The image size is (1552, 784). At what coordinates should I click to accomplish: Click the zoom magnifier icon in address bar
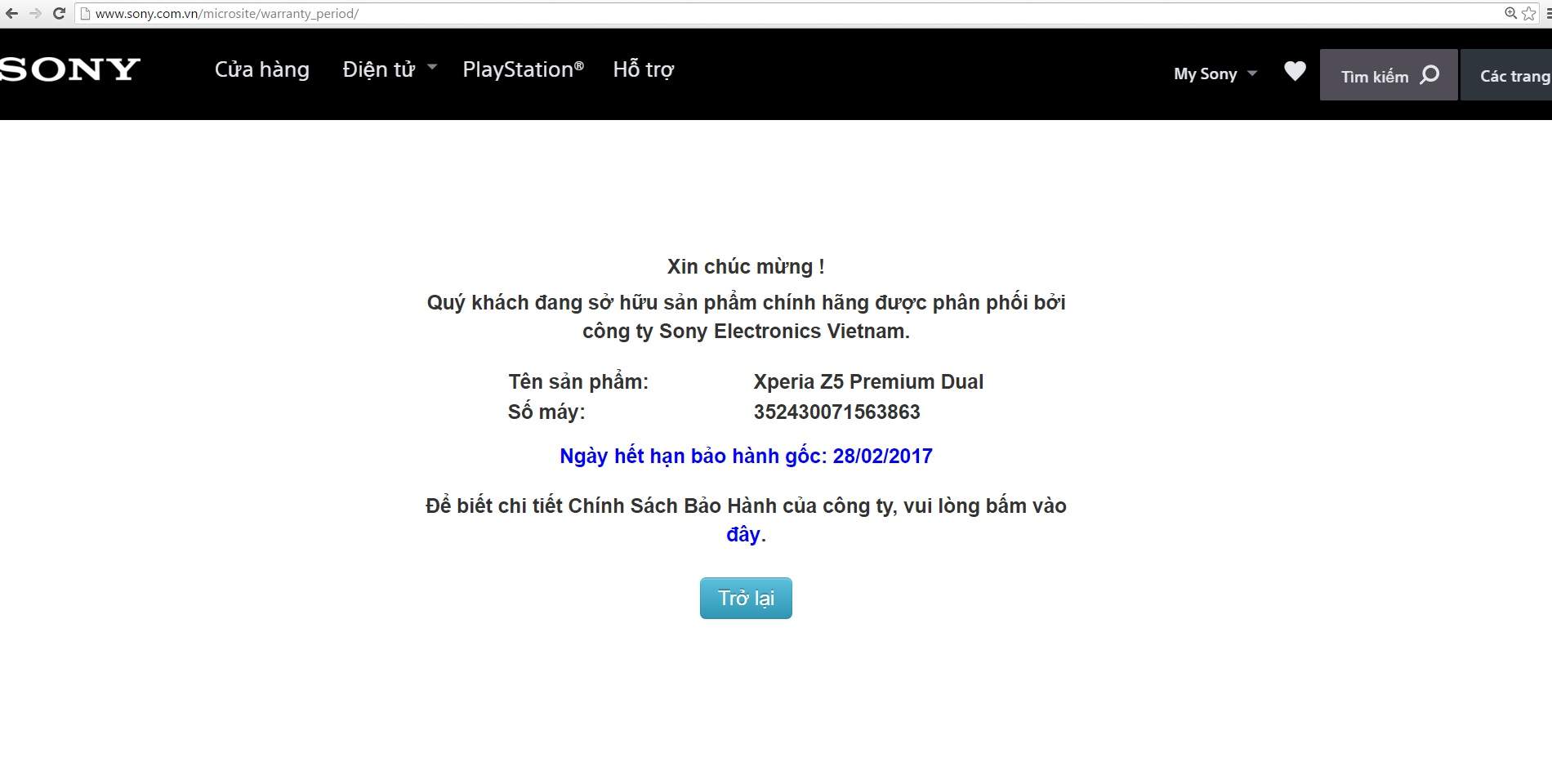click(1511, 13)
